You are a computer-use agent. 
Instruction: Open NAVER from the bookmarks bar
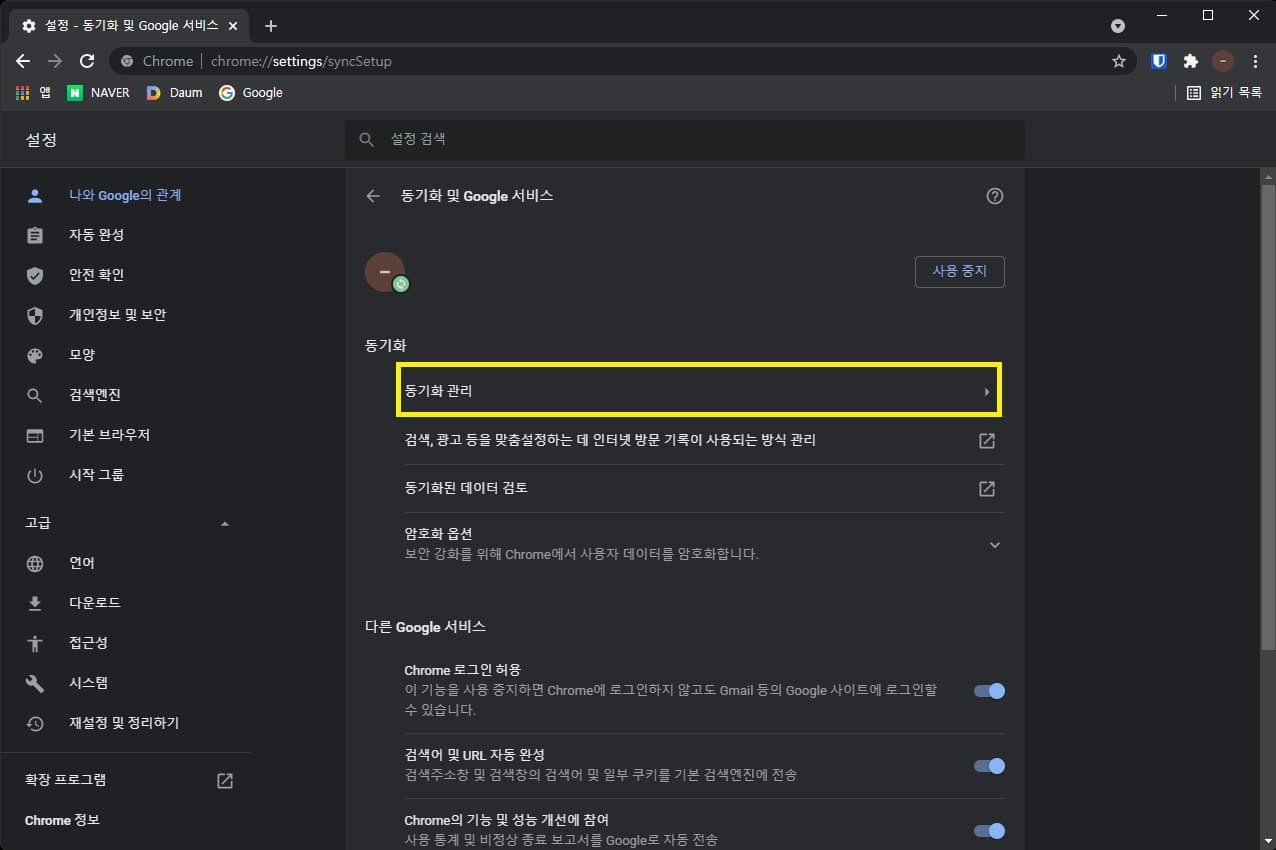point(97,92)
